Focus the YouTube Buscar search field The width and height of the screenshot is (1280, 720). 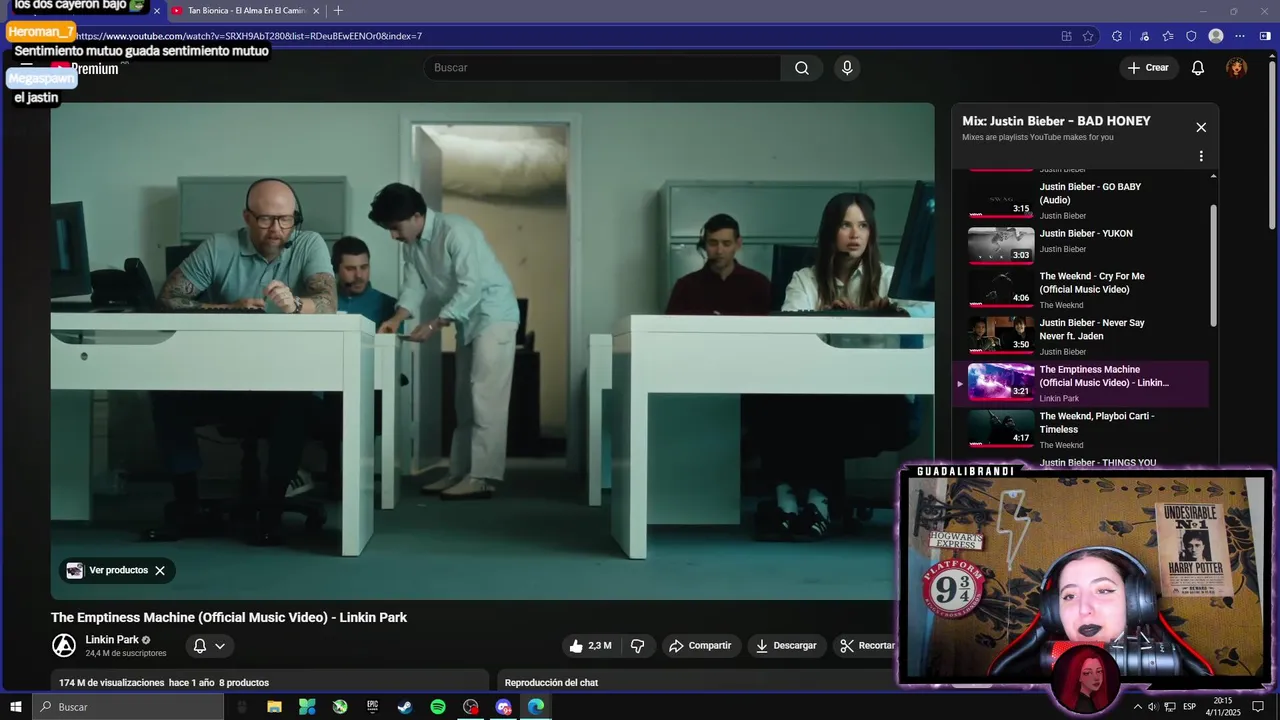click(602, 68)
